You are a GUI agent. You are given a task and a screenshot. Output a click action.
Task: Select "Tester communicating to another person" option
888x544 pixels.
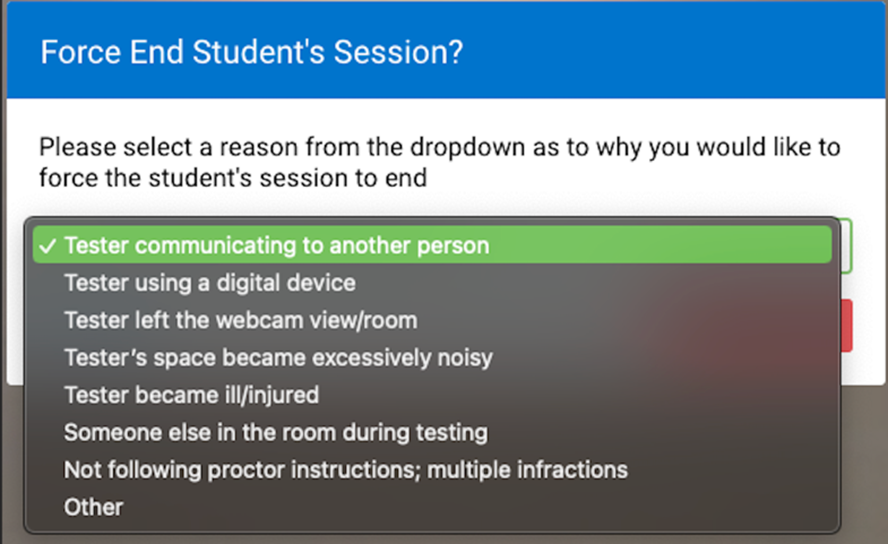click(432, 245)
